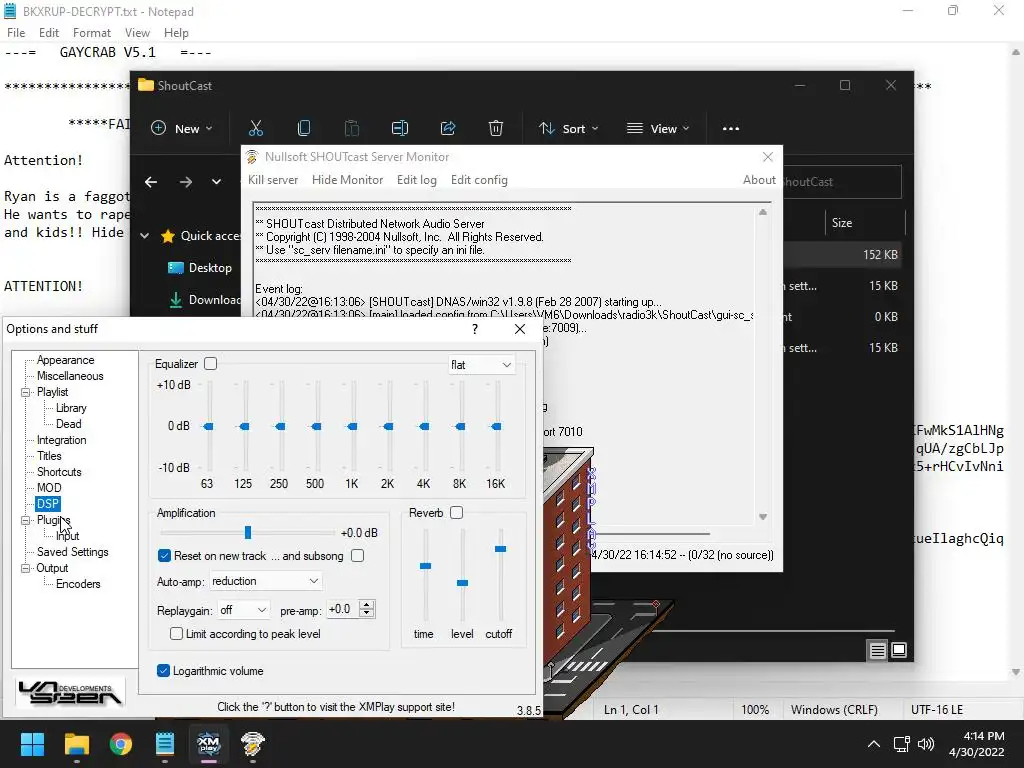Check Limit according to peak level
The height and width of the screenshot is (768, 1024).
click(x=176, y=633)
